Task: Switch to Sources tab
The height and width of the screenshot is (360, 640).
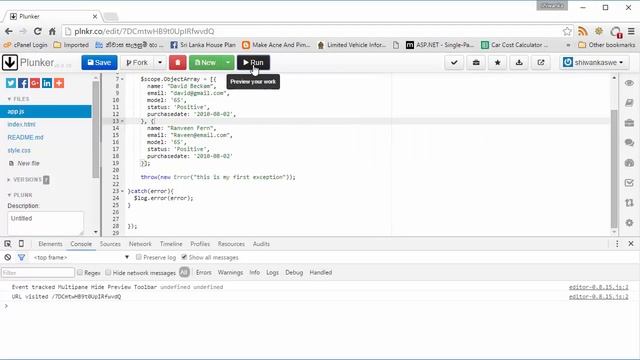Action: point(110,244)
